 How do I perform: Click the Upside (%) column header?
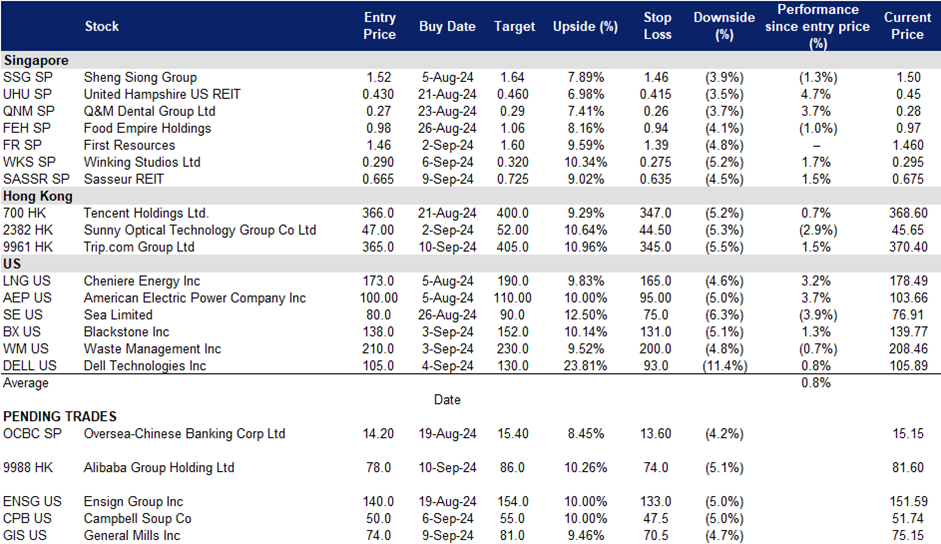click(x=585, y=26)
